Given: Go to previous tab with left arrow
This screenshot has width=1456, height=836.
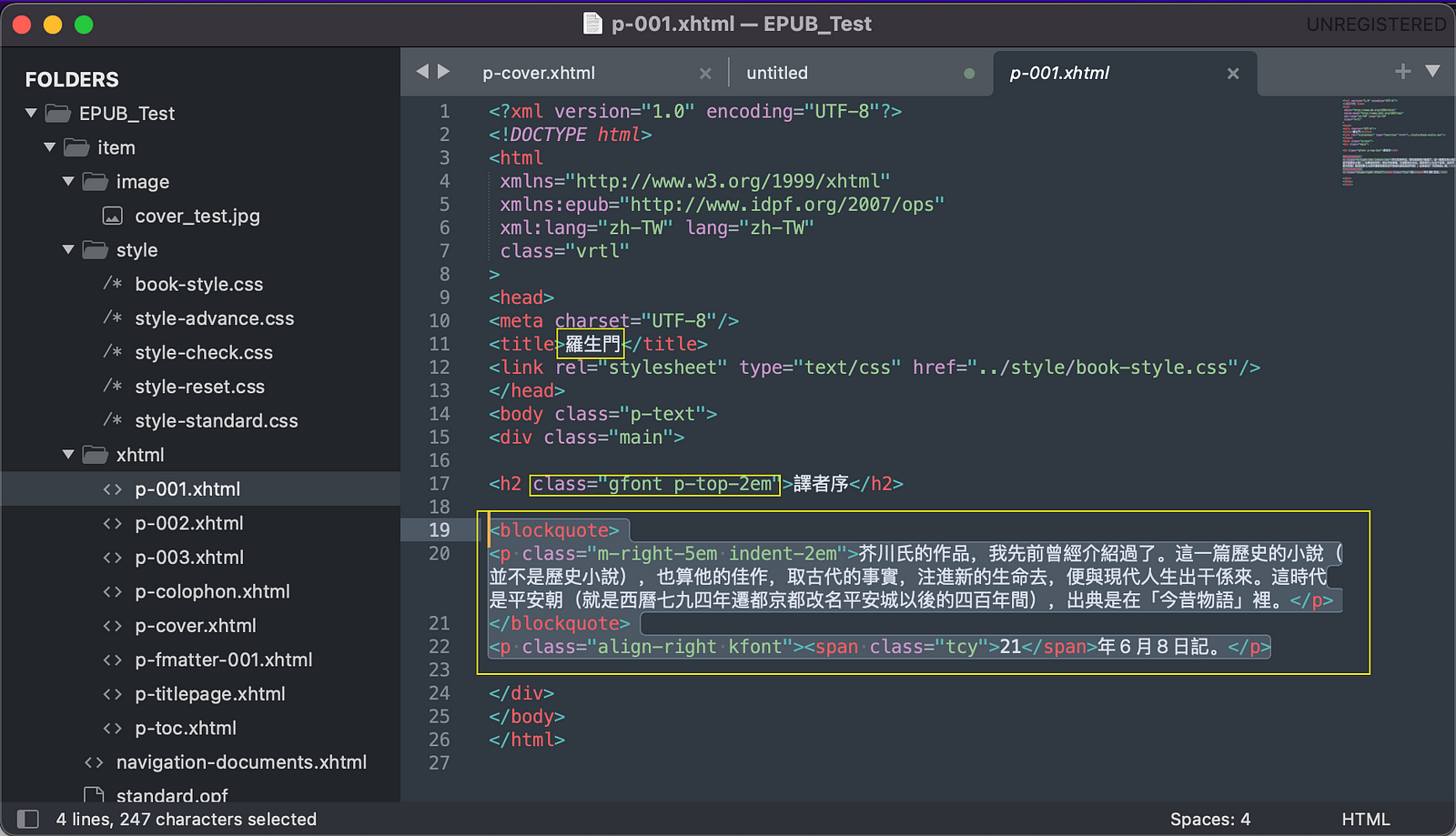Looking at the screenshot, I should click(422, 71).
